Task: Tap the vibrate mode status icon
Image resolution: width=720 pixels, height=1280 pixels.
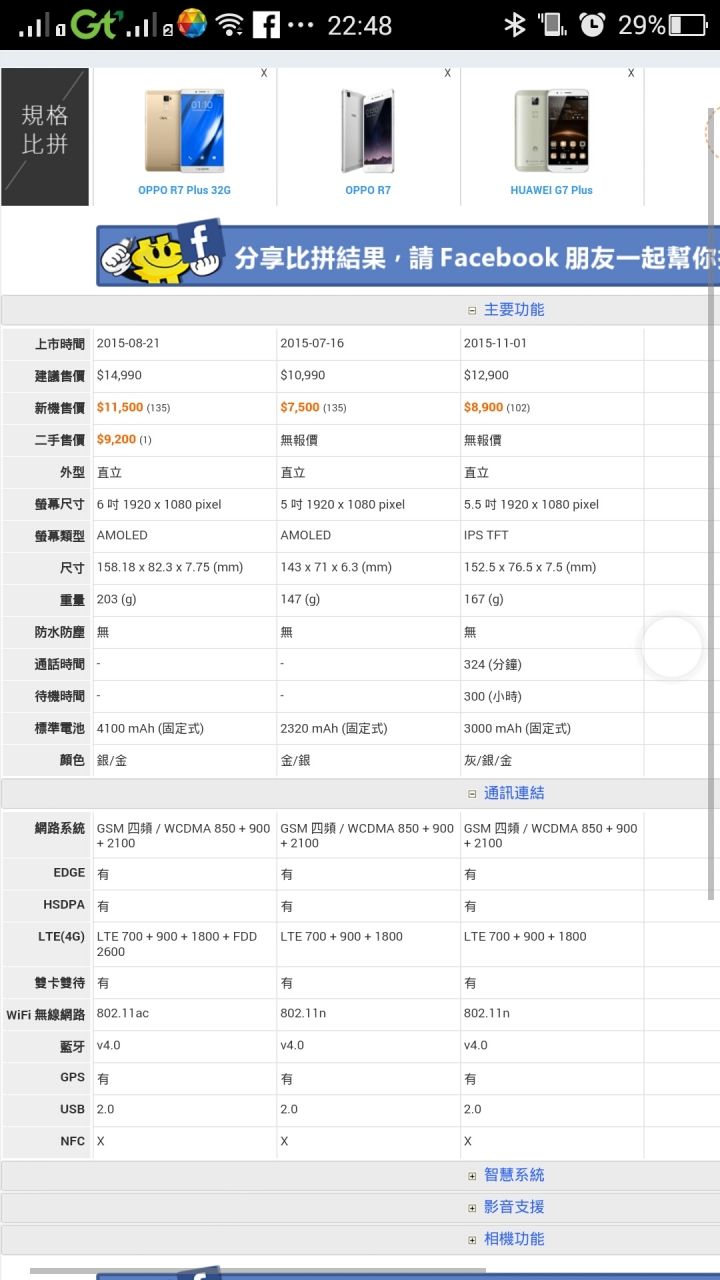Action: tap(551, 24)
